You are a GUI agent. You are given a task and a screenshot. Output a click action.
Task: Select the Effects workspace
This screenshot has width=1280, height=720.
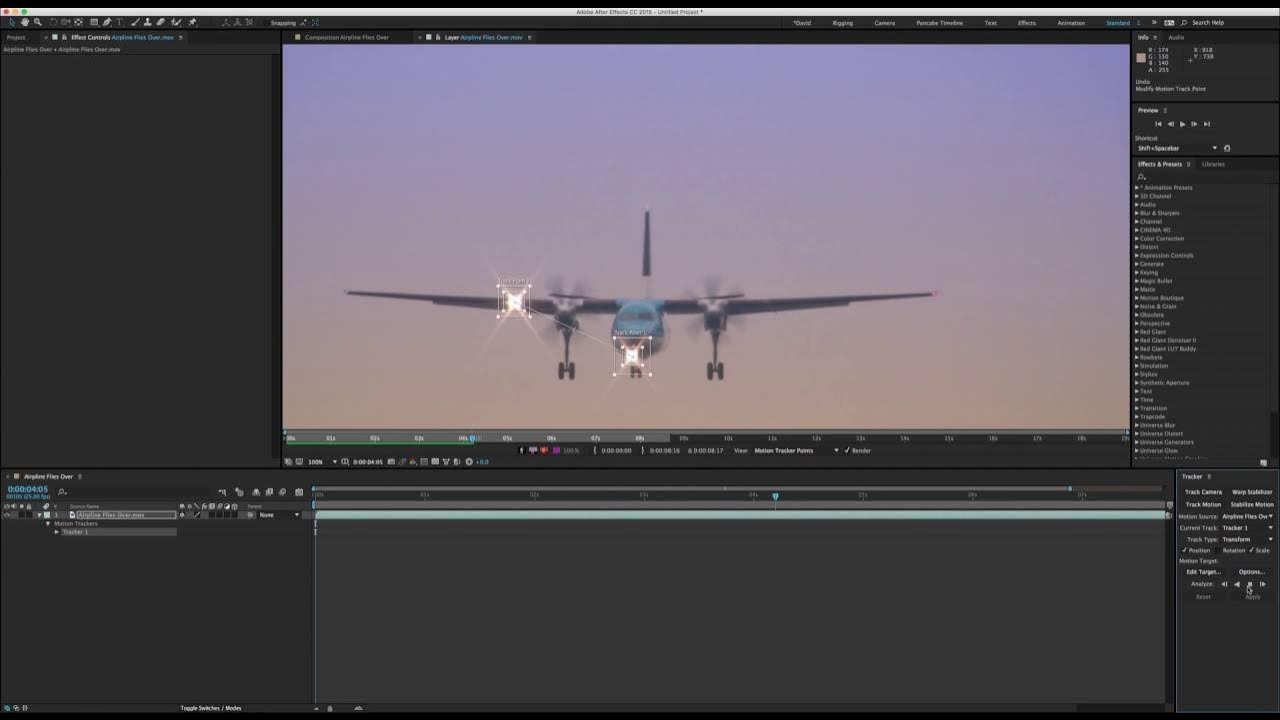(x=1027, y=23)
